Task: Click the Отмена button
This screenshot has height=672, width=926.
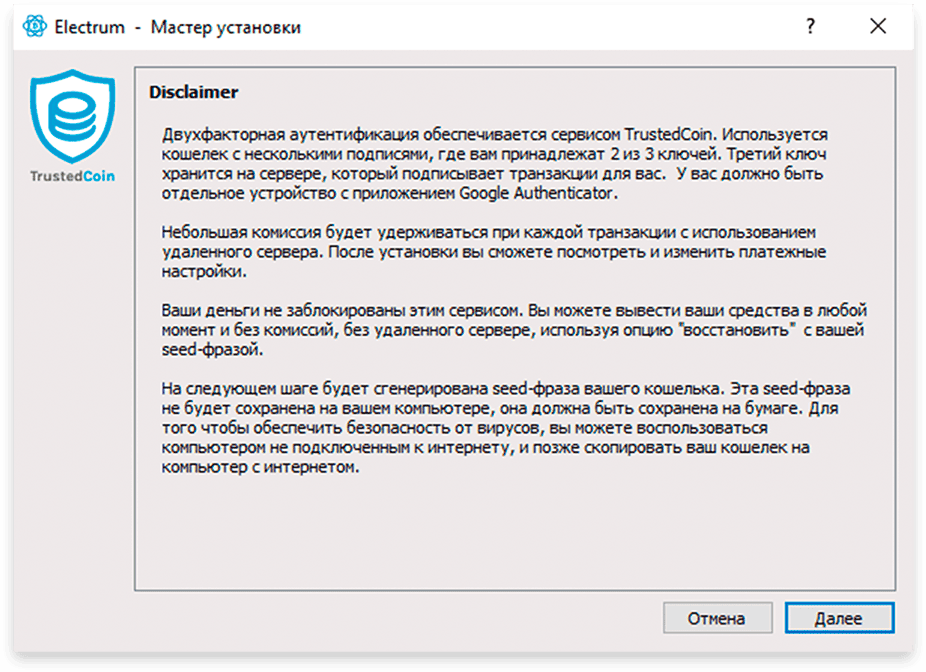Action: click(x=717, y=618)
